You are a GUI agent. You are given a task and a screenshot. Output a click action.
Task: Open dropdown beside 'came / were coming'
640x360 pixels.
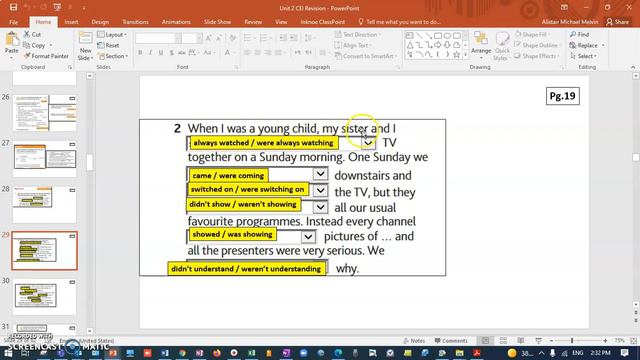[320, 174]
